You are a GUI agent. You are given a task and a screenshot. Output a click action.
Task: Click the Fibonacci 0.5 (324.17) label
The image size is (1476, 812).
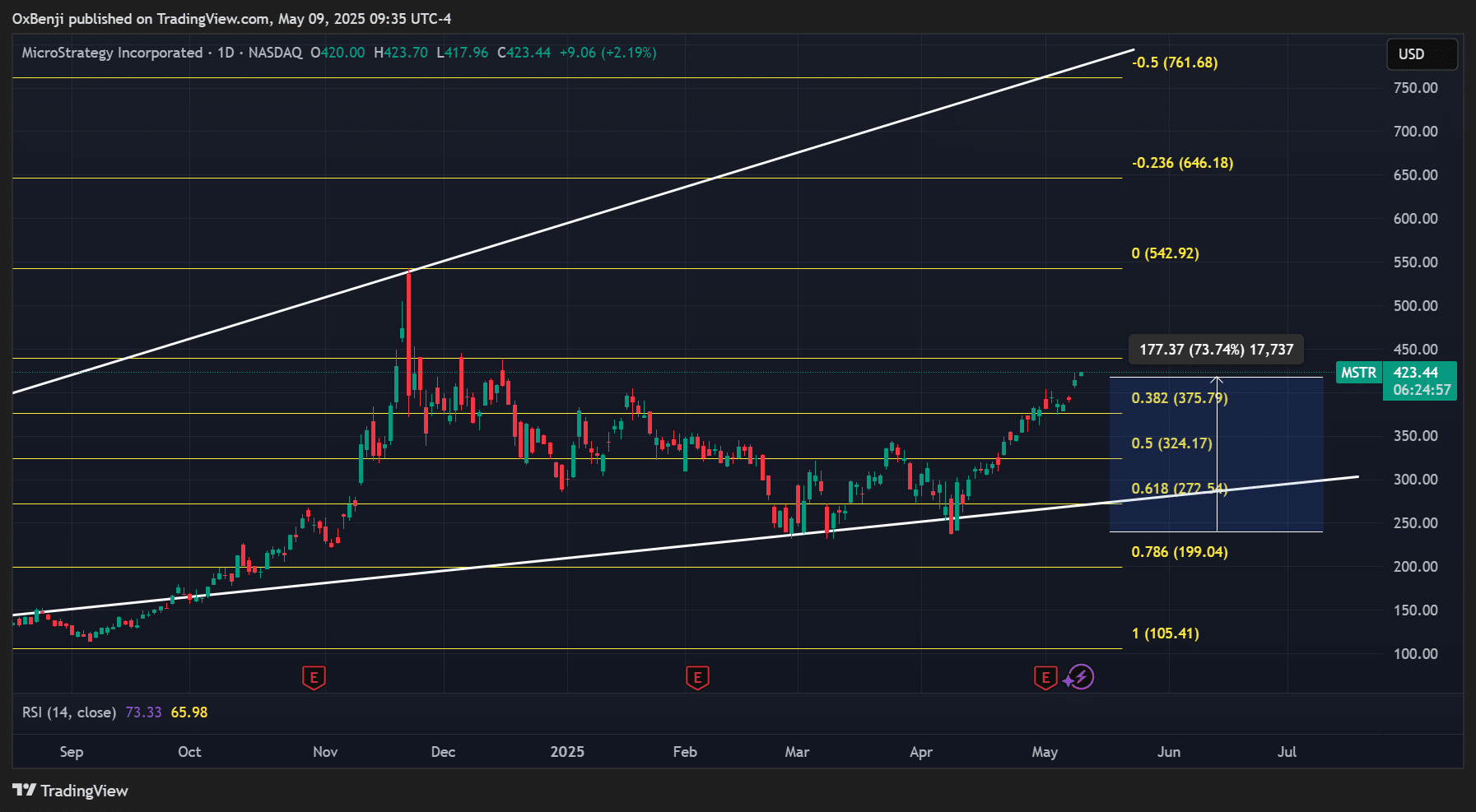(1171, 443)
